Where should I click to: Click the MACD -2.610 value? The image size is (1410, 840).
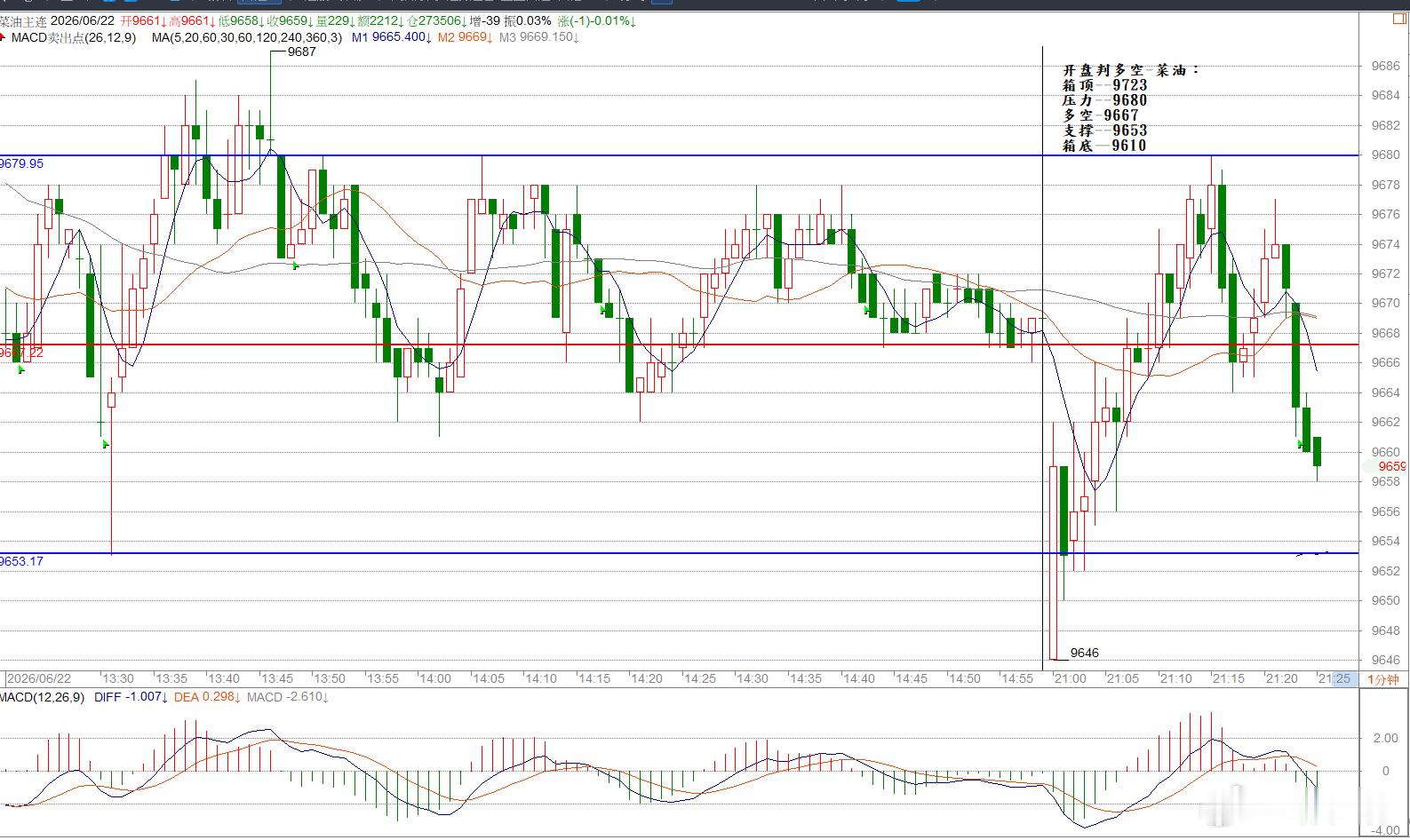point(288,697)
